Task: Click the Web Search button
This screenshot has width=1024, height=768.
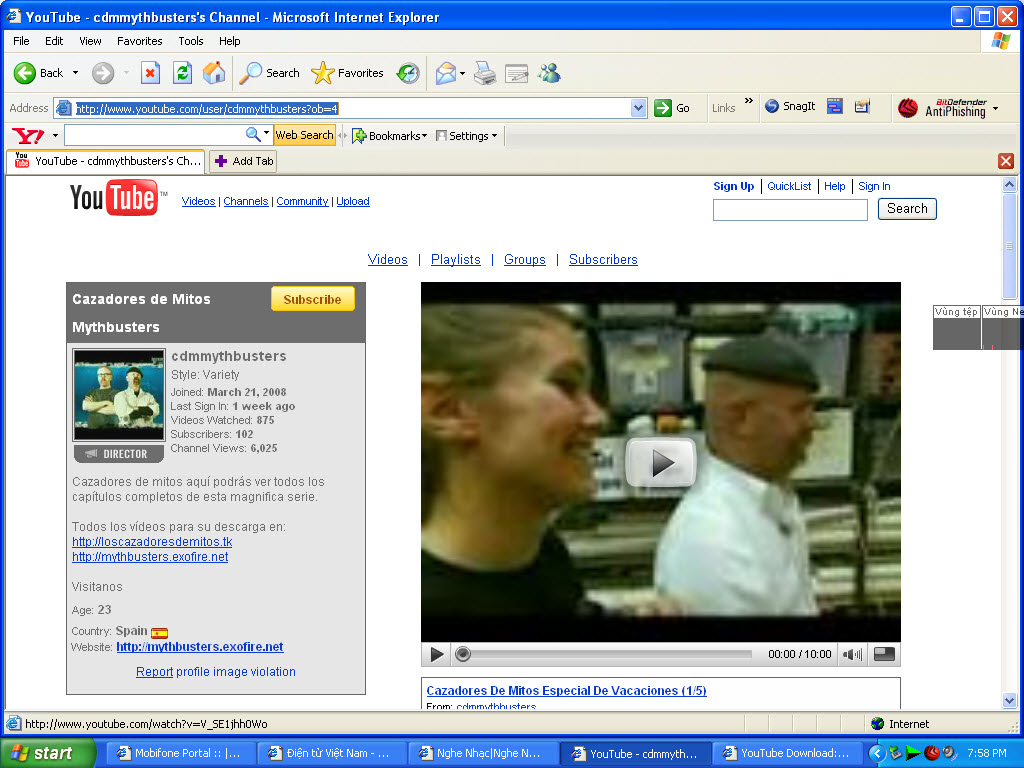Action: pyautogui.click(x=304, y=135)
